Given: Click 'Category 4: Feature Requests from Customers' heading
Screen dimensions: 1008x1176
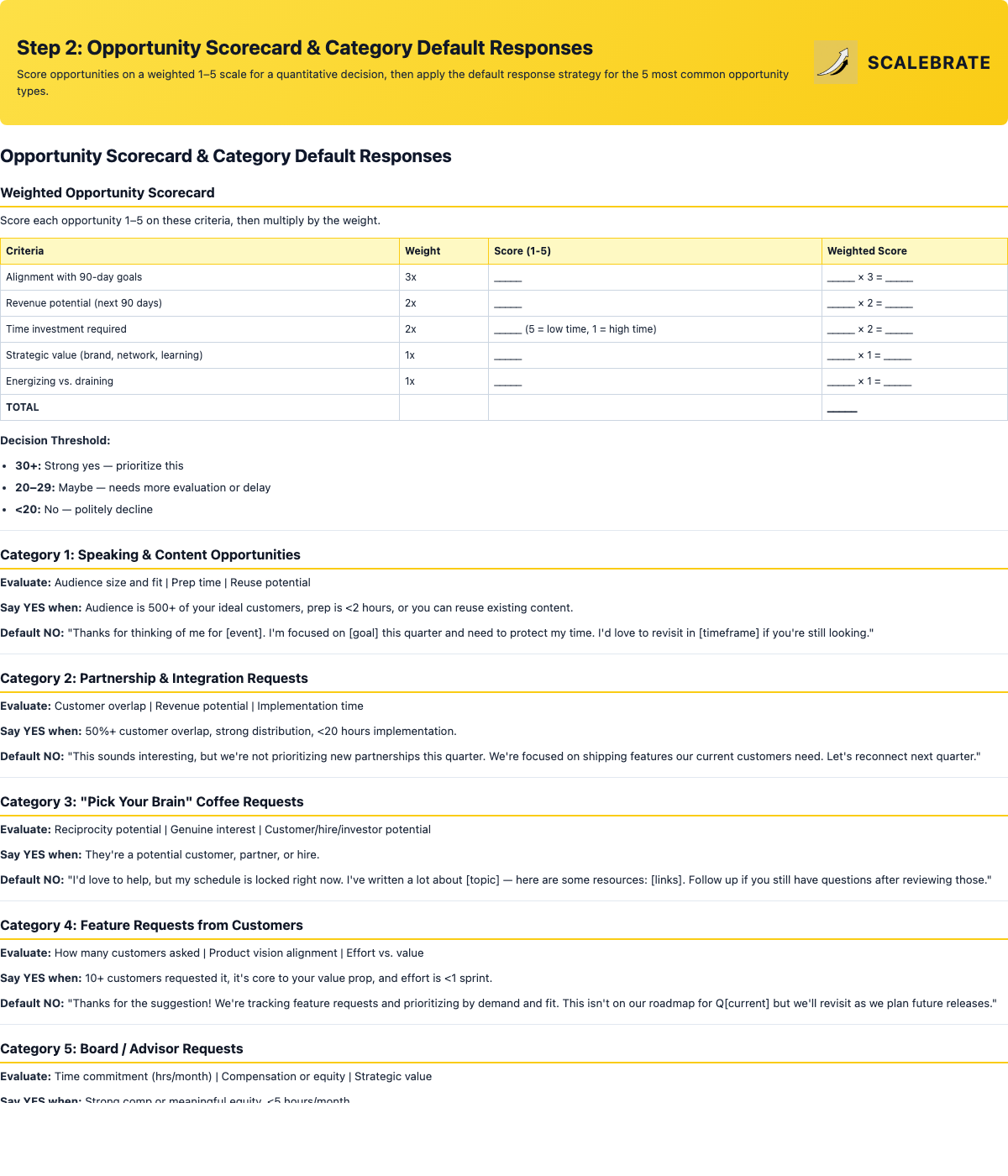Looking at the screenshot, I should pos(152,925).
